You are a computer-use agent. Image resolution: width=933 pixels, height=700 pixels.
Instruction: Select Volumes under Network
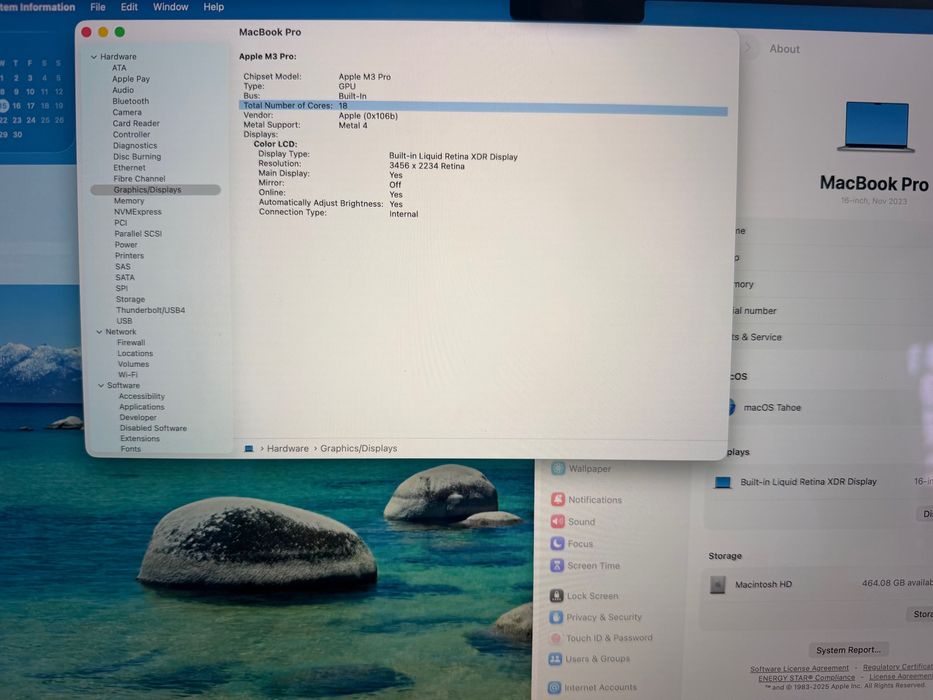click(x=133, y=364)
